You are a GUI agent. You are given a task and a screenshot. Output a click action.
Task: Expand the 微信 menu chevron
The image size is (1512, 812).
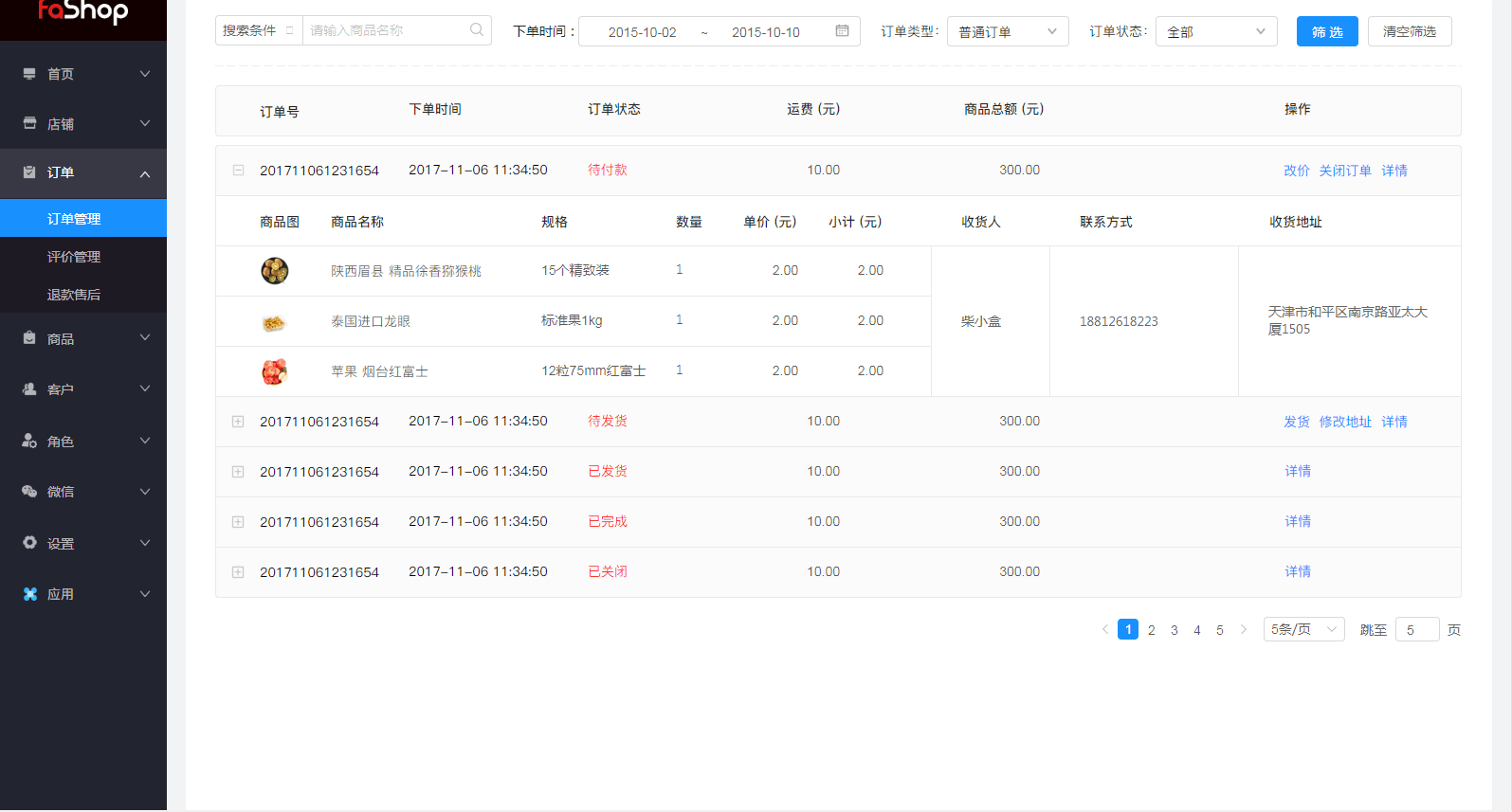(145, 491)
